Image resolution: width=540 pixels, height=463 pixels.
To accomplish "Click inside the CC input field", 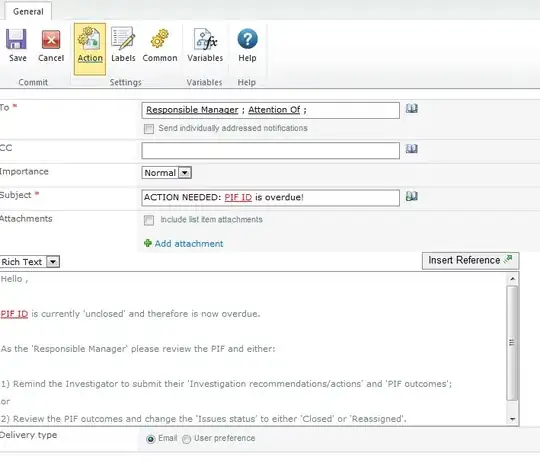I will click(270, 151).
